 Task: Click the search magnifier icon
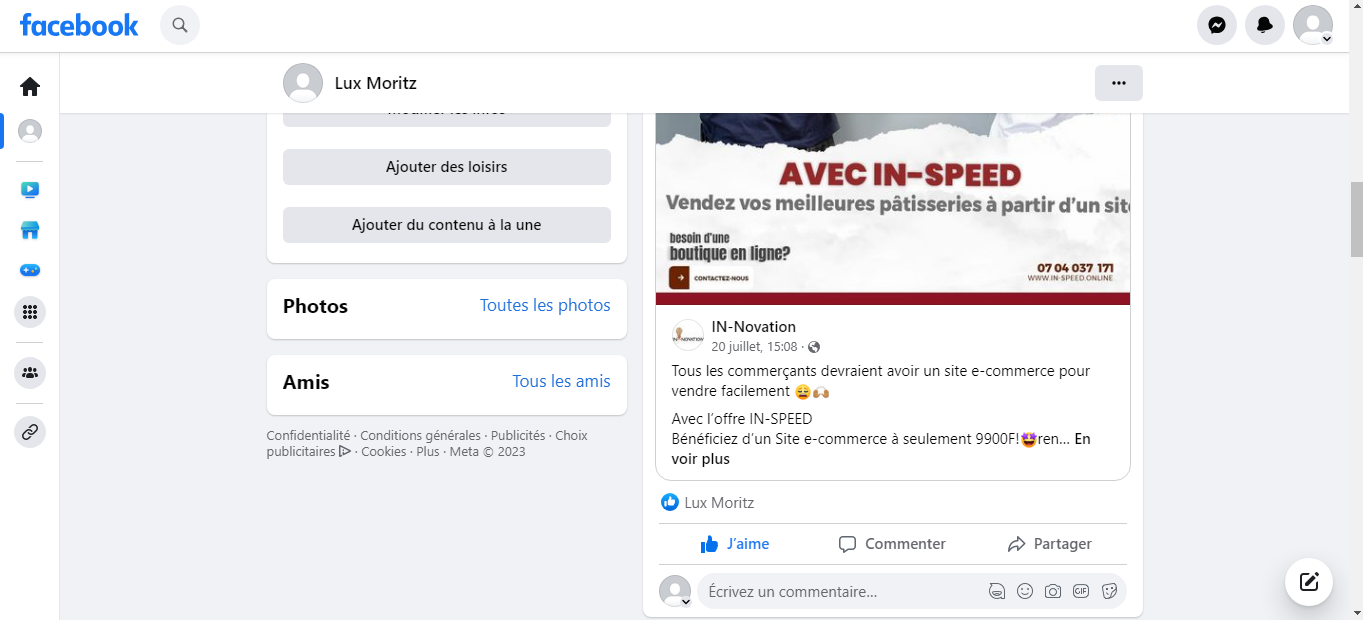pyautogui.click(x=180, y=25)
